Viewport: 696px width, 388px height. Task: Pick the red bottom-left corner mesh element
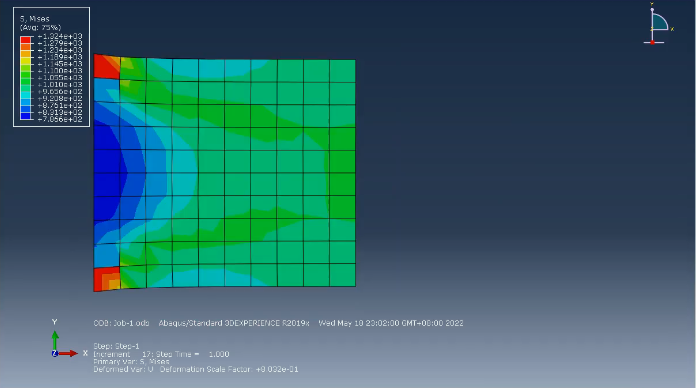pos(107,279)
